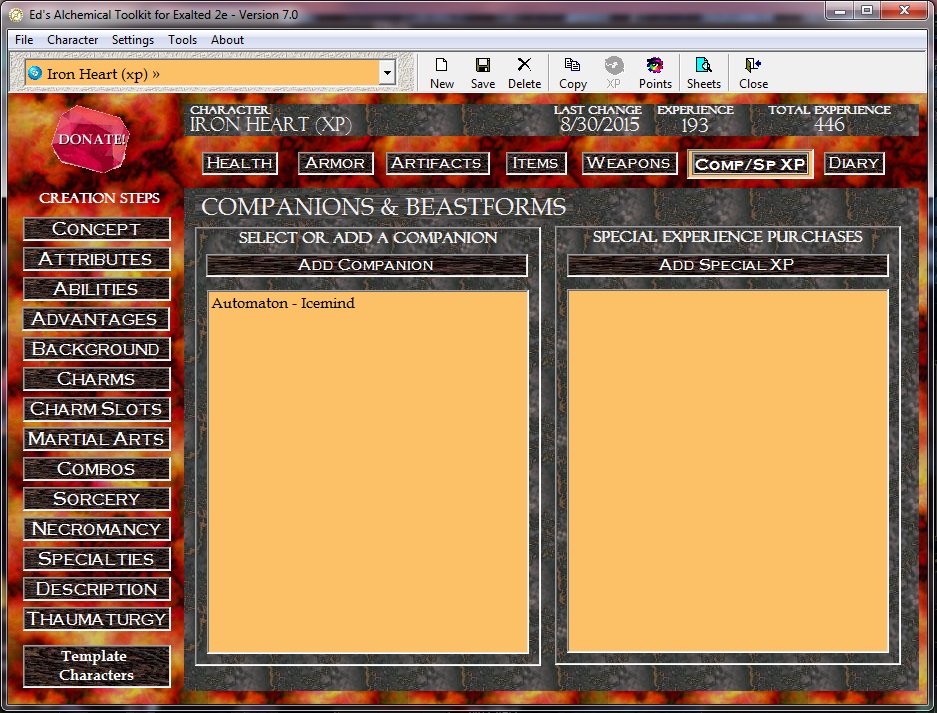937x713 pixels.
Task: Open the Sorcery step
Action: coord(96,498)
